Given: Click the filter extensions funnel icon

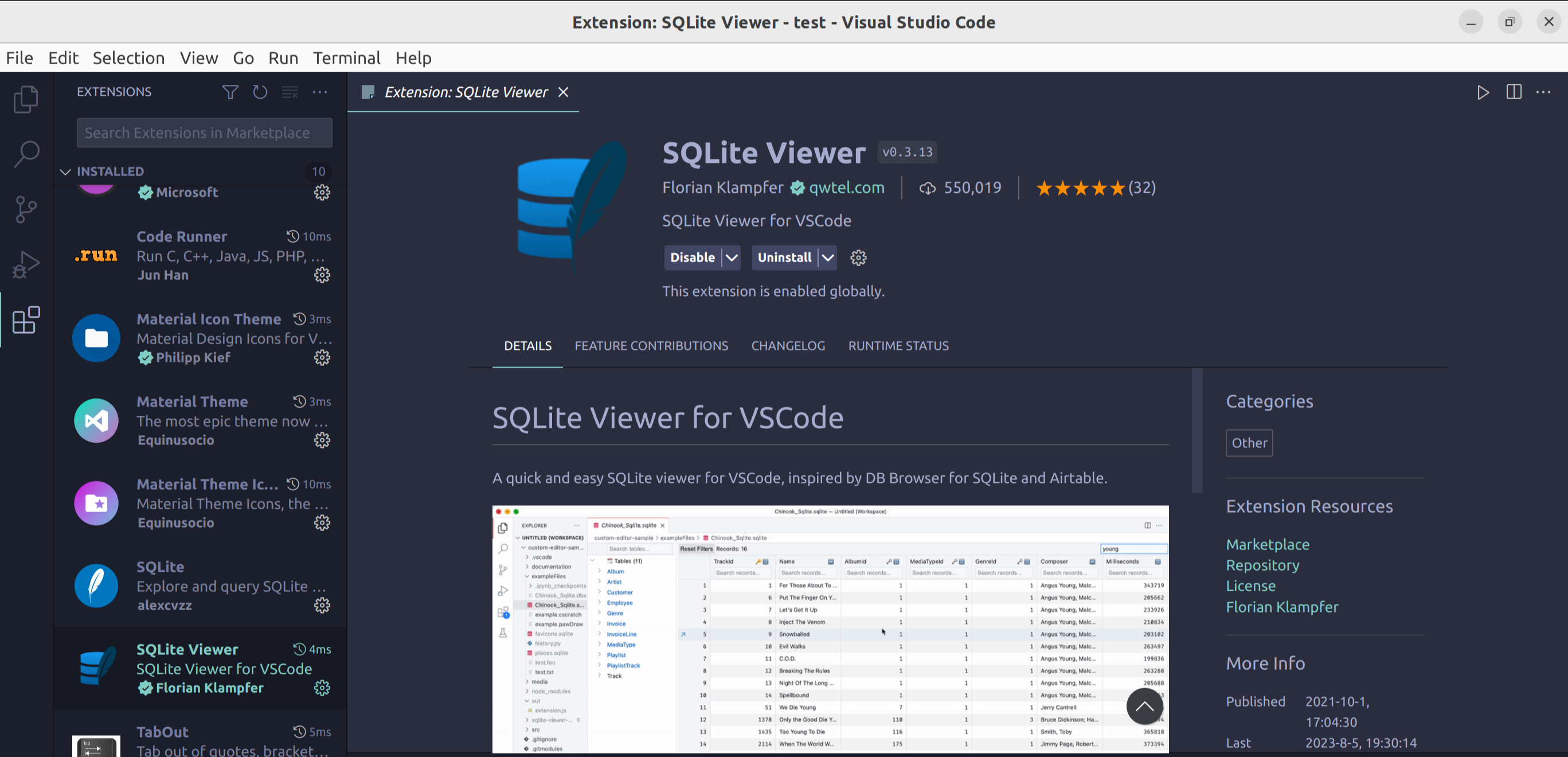Looking at the screenshot, I should coord(230,92).
